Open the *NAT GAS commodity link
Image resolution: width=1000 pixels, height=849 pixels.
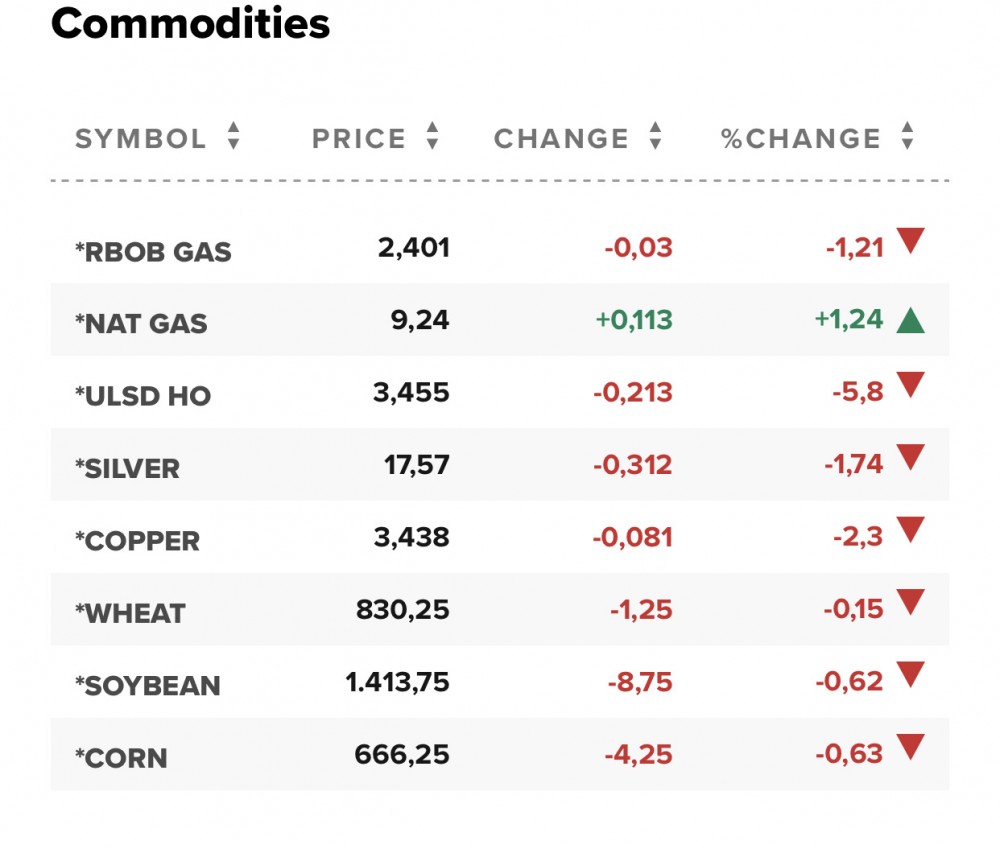coord(141,324)
